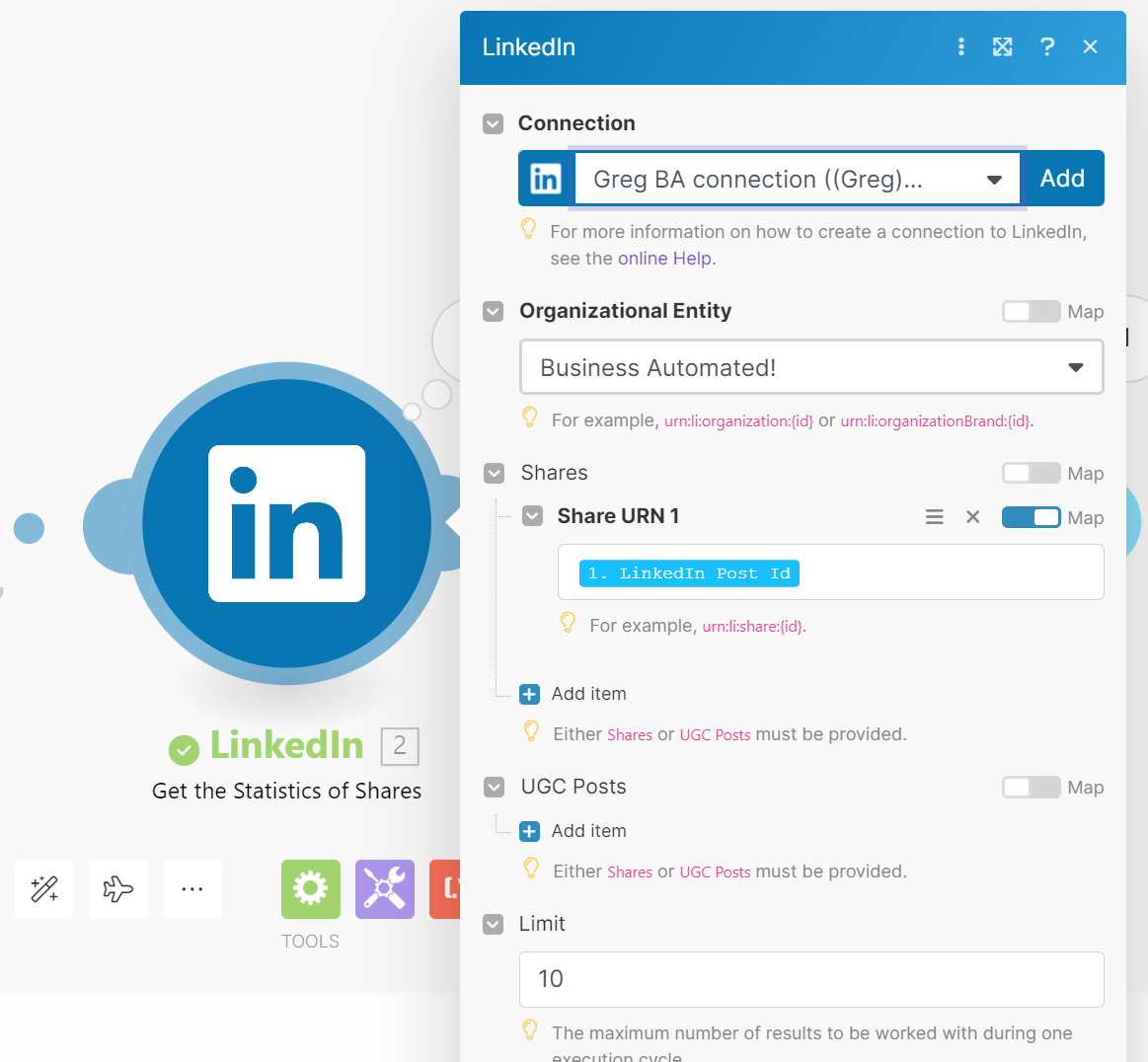
Task: Click the LinkedIn Post Id mapped pill
Action: point(689,573)
